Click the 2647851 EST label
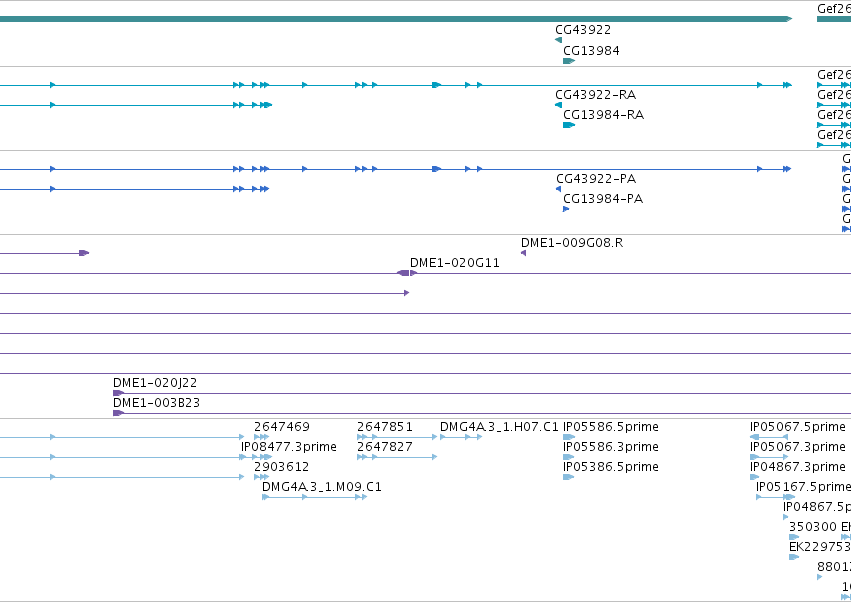 click(385, 427)
